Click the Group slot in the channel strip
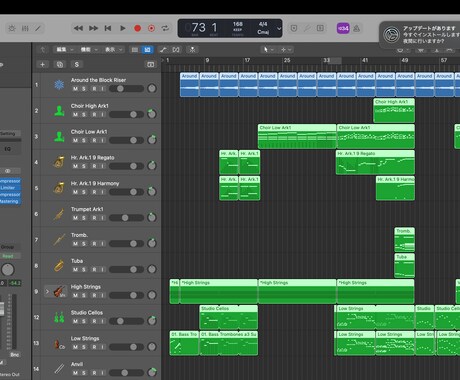This screenshot has width=460, height=380. [8, 247]
